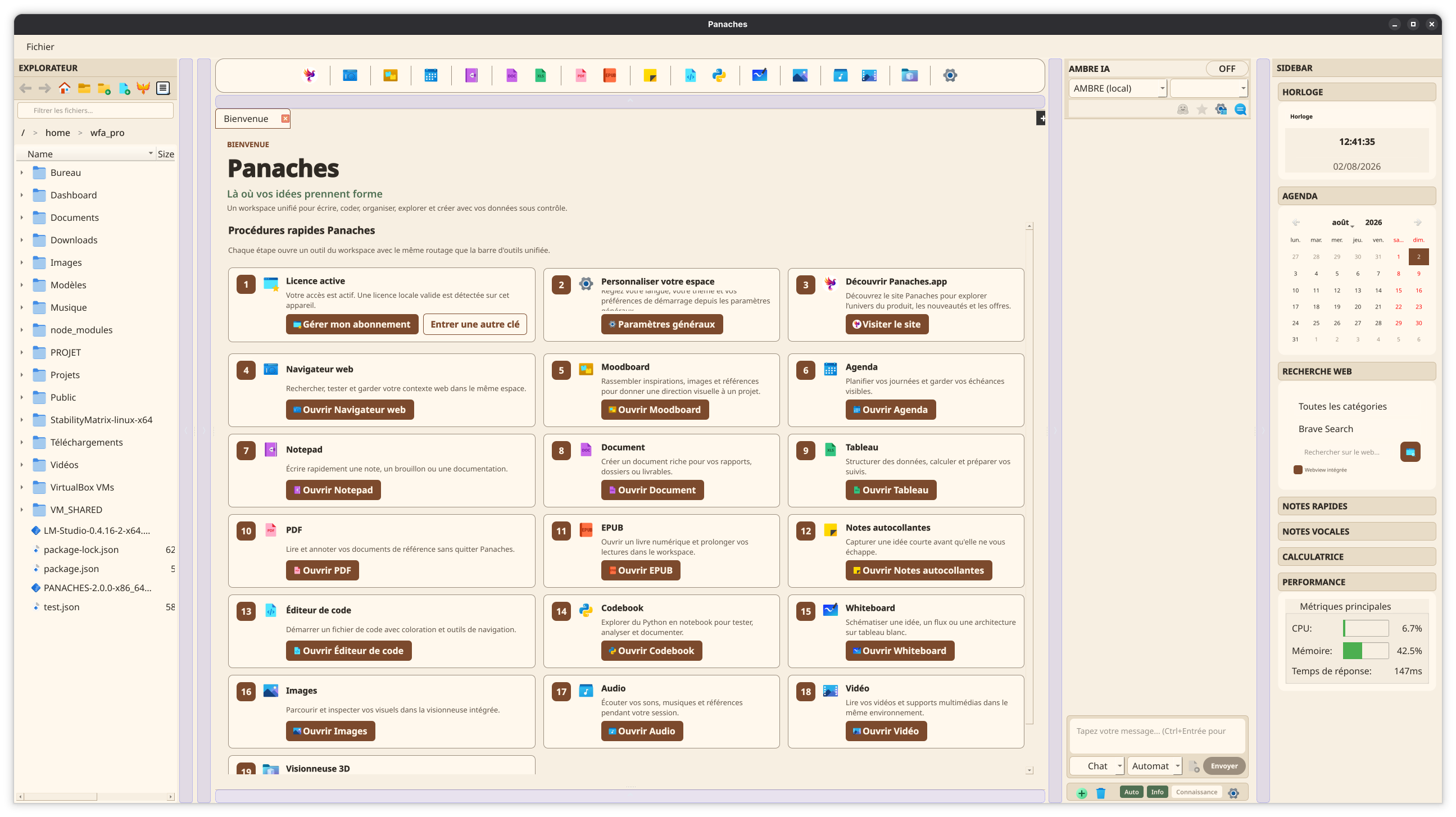Open the Fichier menu

tap(40, 47)
